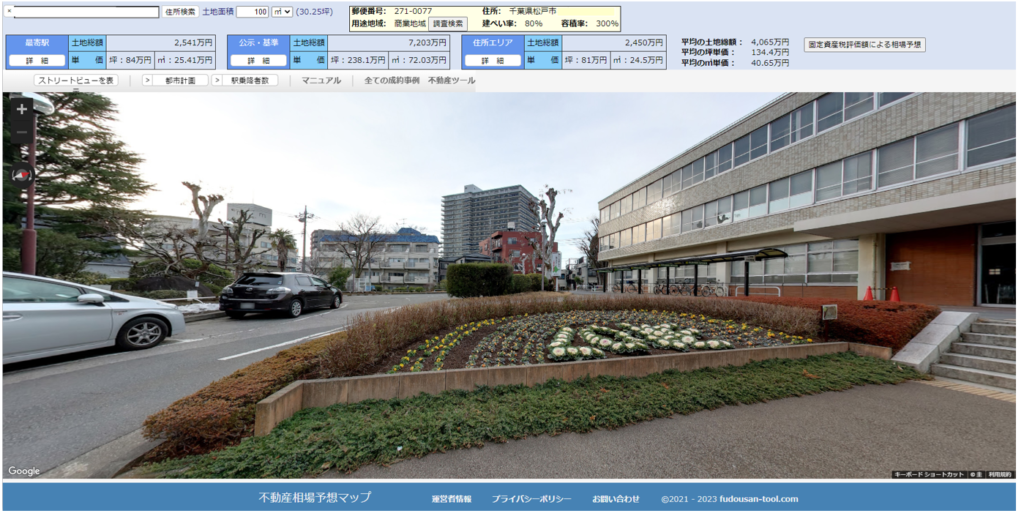Image resolution: width=1024 pixels, height=516 pixels.
Task: Open 詳細 under 住所エリア
Action: (492, 61)
